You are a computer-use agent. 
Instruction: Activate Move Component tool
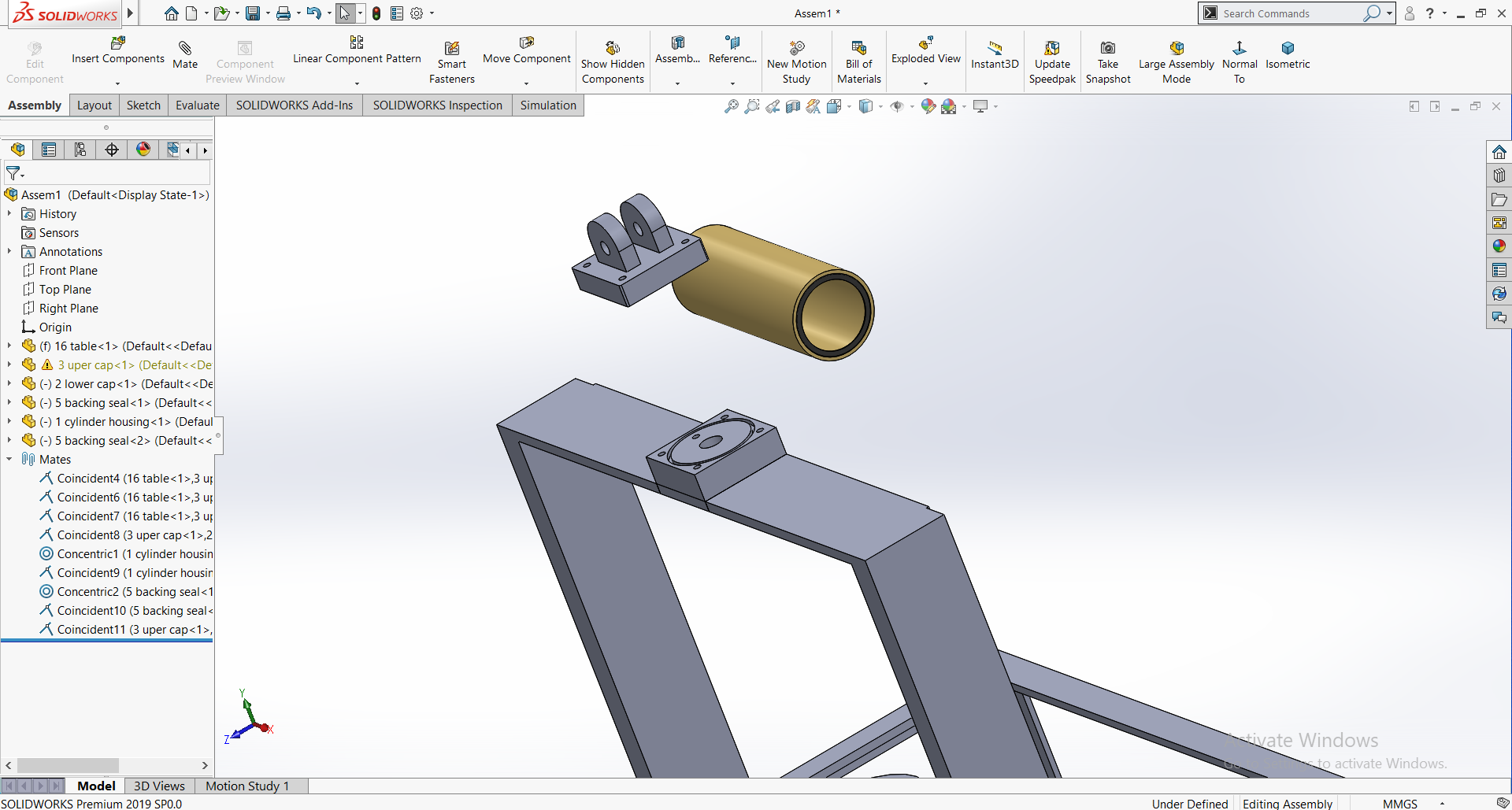coord(527,50)
